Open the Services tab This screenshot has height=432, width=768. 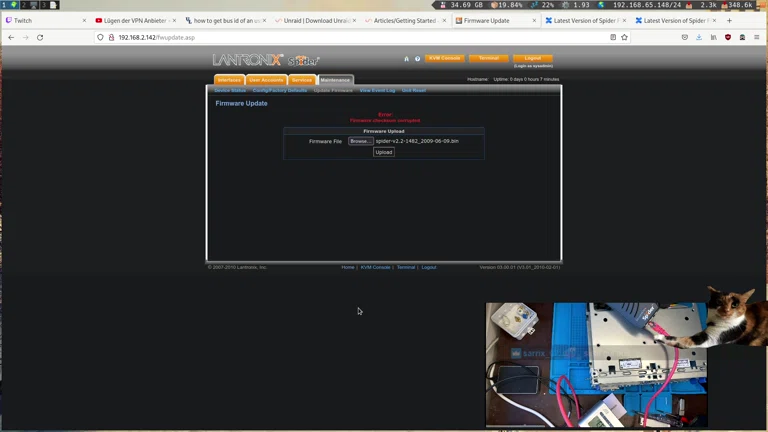coord(302,80)
